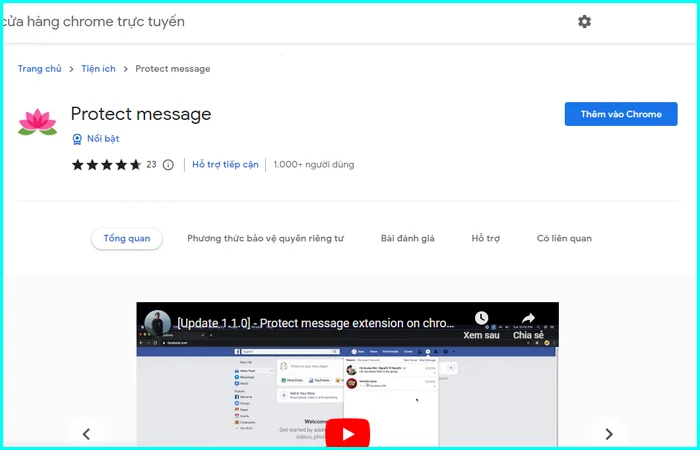This screenshot has width=700, height=450.
Task: Click the 1.000+ người dùng text
Action: [x=314, y=165]
